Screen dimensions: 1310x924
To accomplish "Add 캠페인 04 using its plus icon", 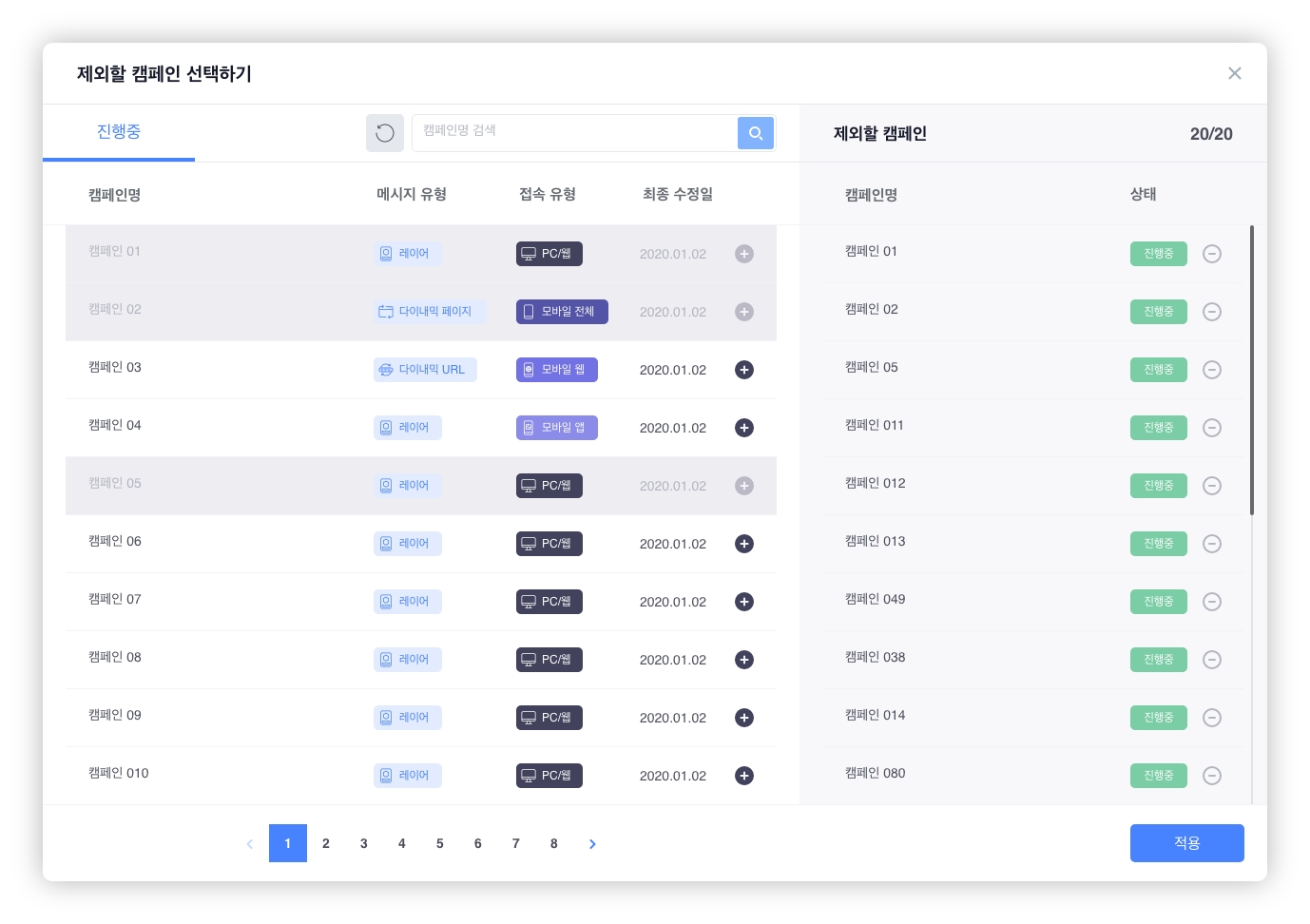I will pyautogui.click(x=744, y=428).
